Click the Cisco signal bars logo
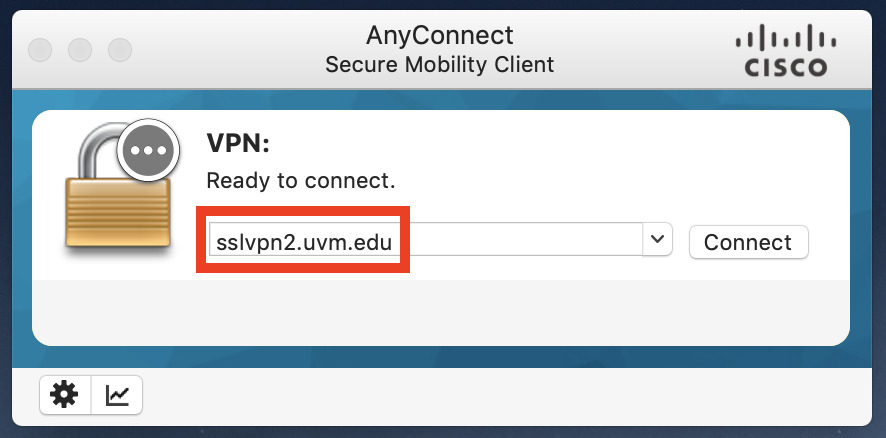This screenshot has height=438, width=886. 784,41
